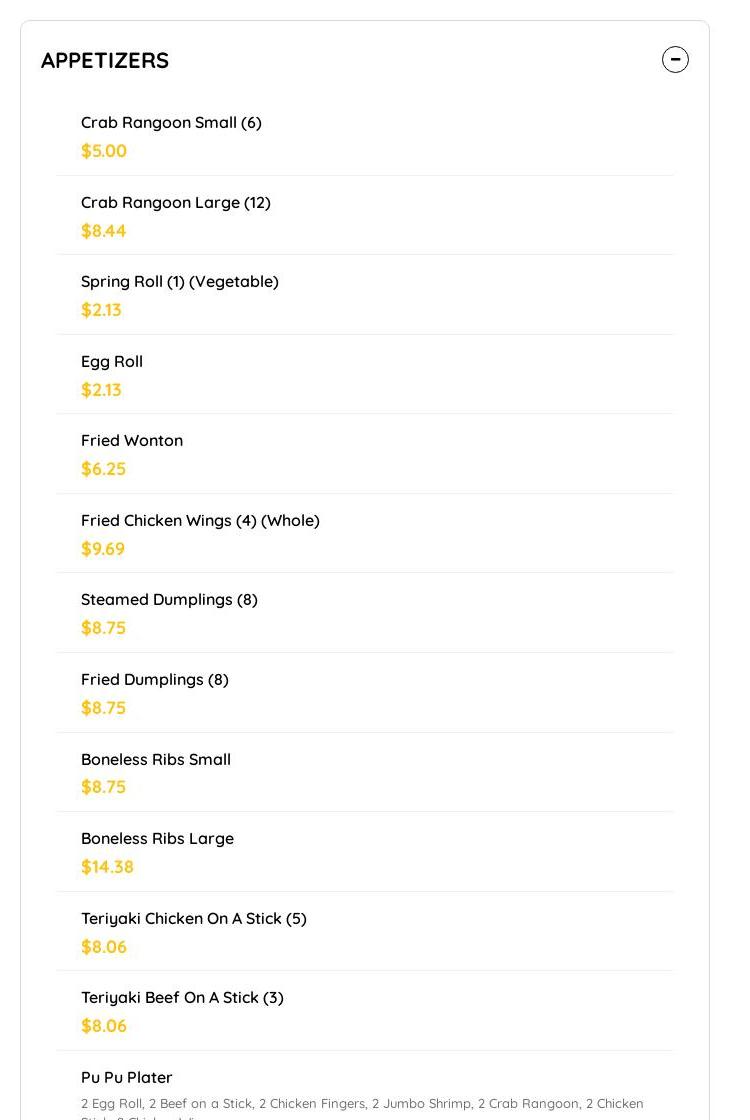Open the Egg Roll item
The image size is (750, 1120).
pyautogui.click(x=365, y=375)
